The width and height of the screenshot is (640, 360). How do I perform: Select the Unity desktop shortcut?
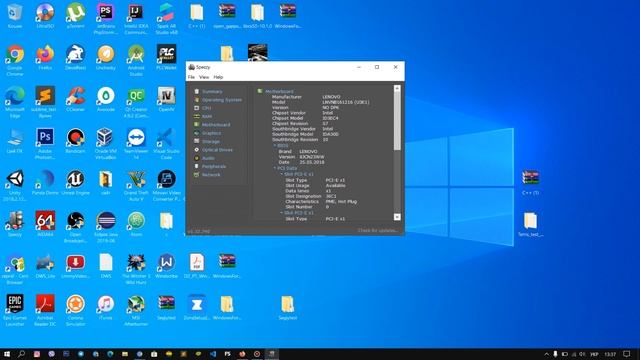pyautogui.click(x=15, y=186)
